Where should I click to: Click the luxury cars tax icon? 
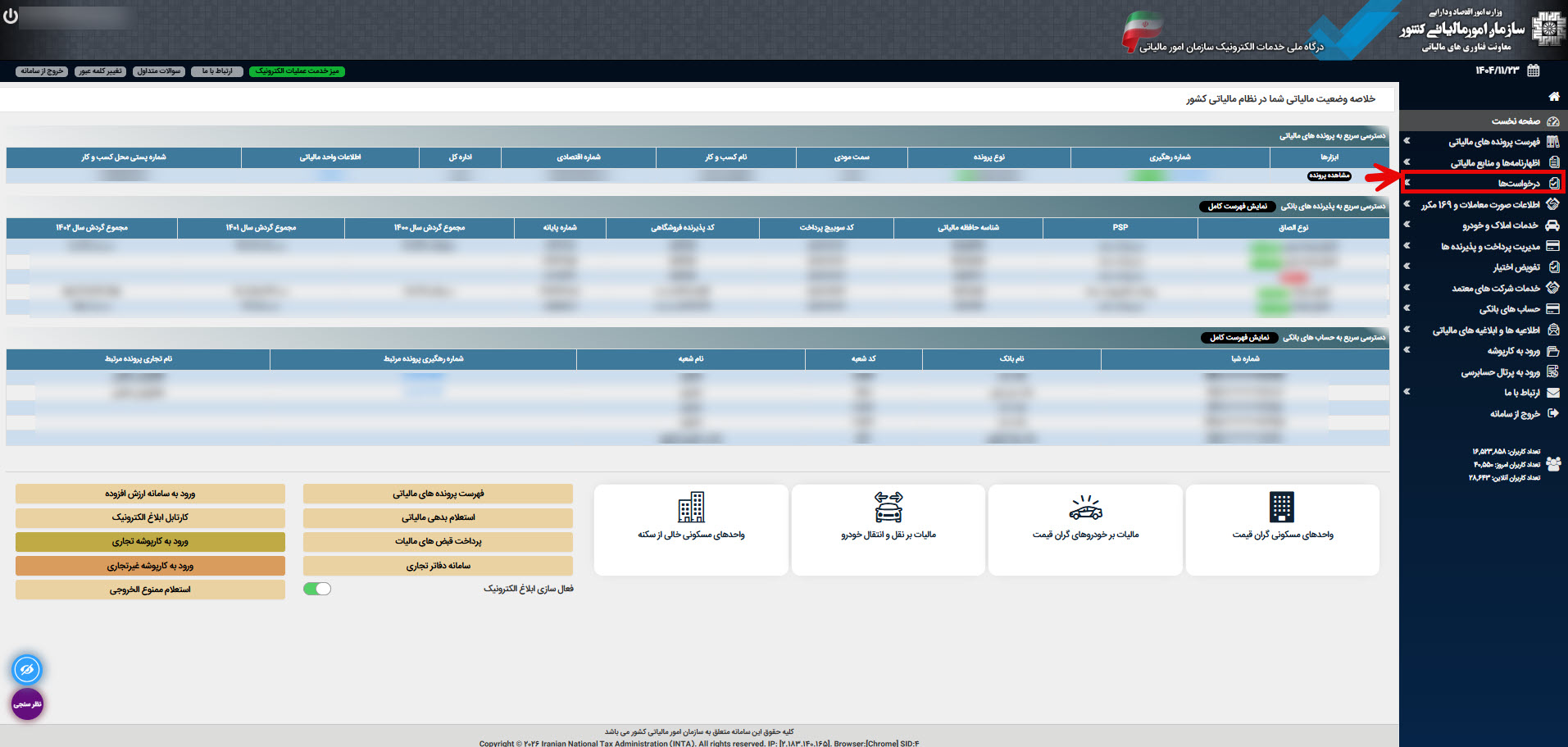click(x=1085, y=508)
